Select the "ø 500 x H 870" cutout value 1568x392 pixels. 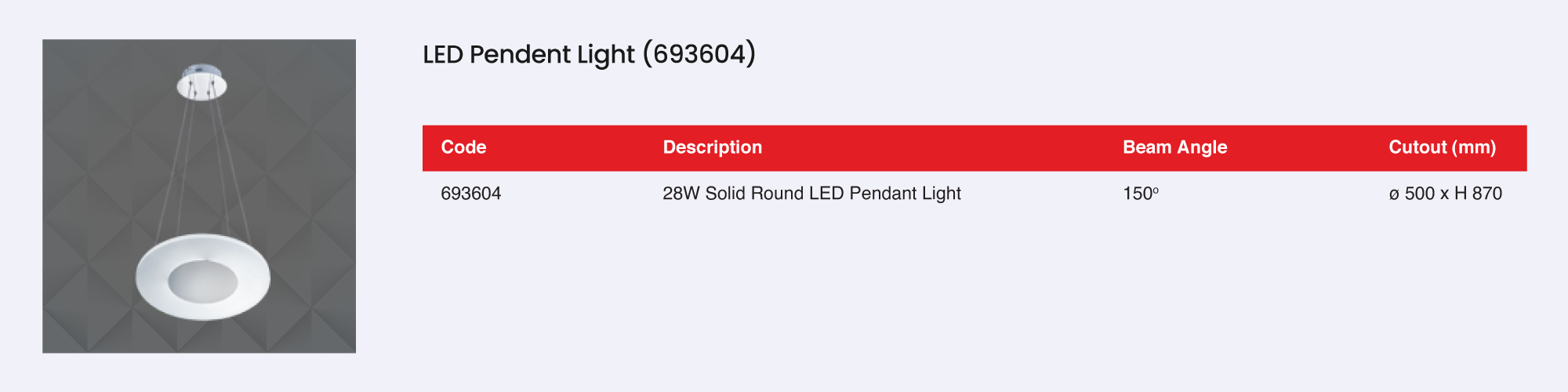1445,194
